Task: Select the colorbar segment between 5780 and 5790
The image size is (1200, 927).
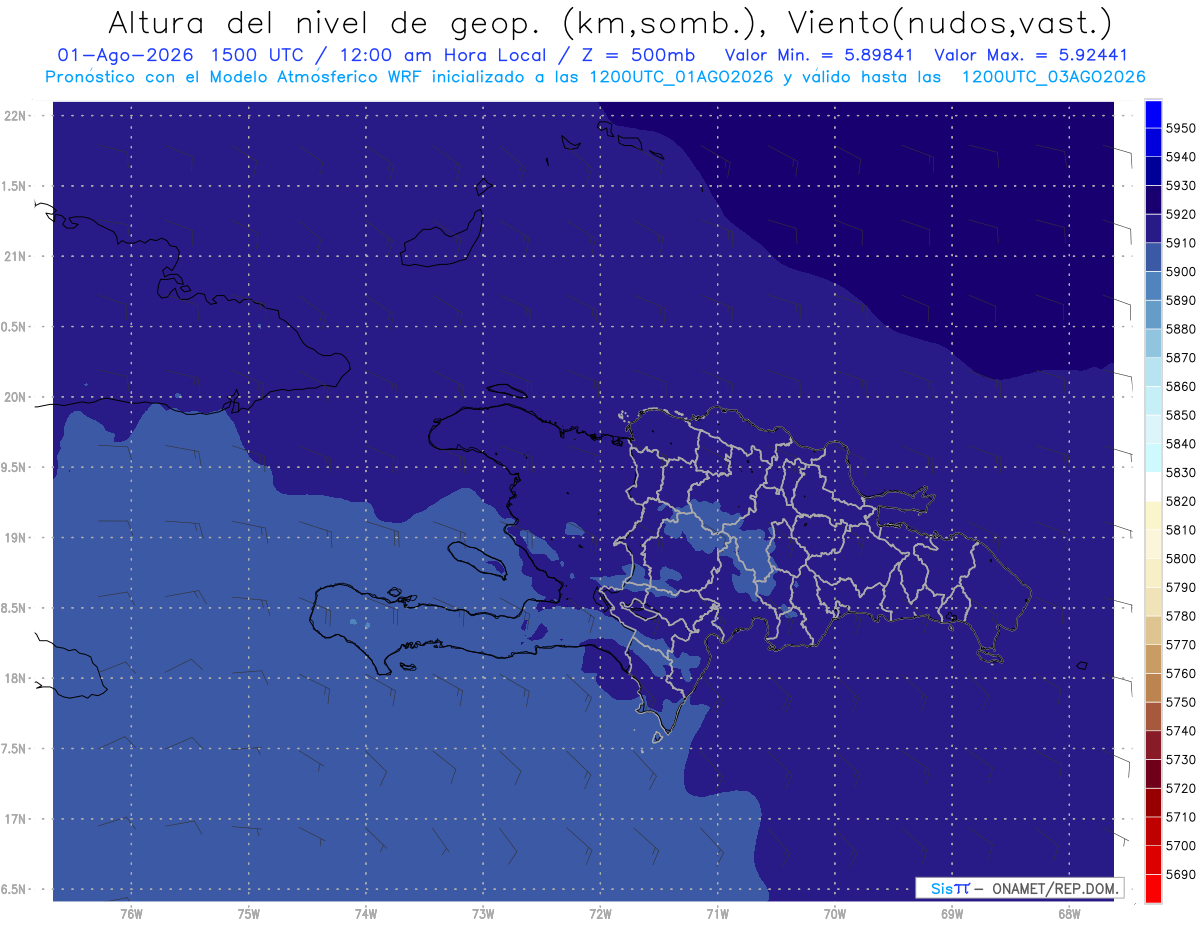Action: (x=1152, y=601)
